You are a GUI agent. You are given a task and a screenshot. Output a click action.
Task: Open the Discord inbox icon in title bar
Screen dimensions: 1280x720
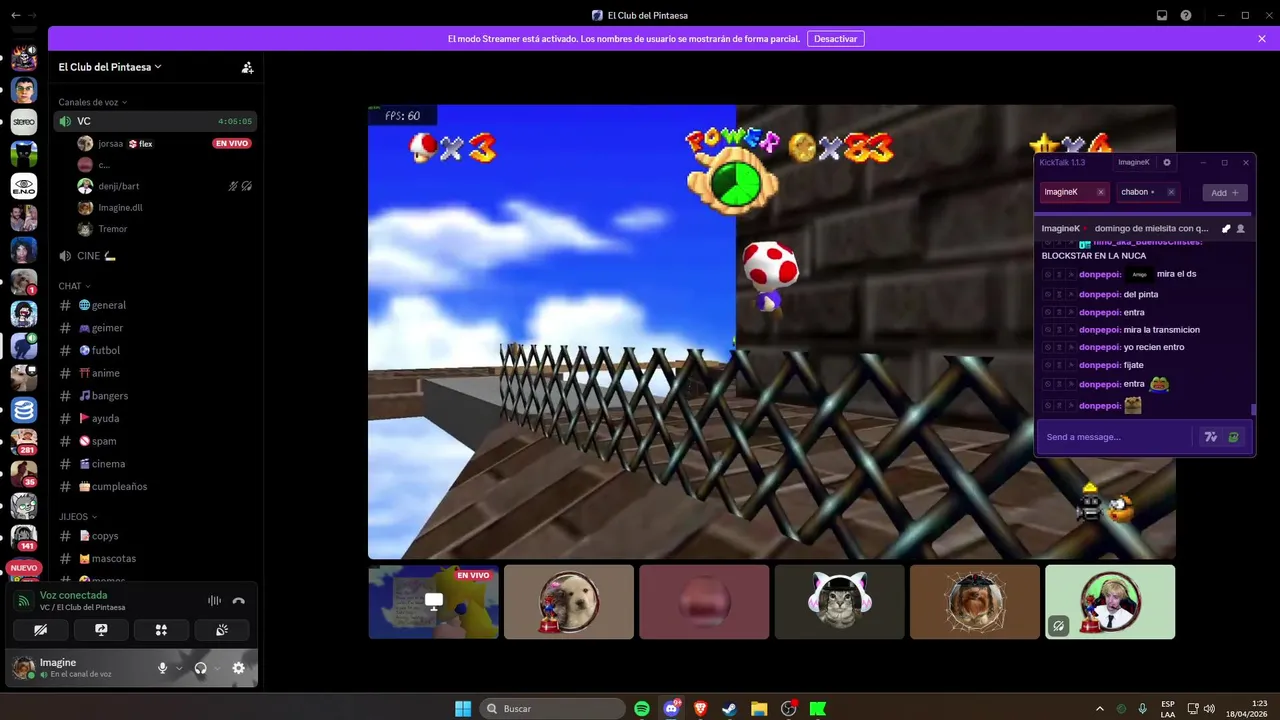point(1162,15)
